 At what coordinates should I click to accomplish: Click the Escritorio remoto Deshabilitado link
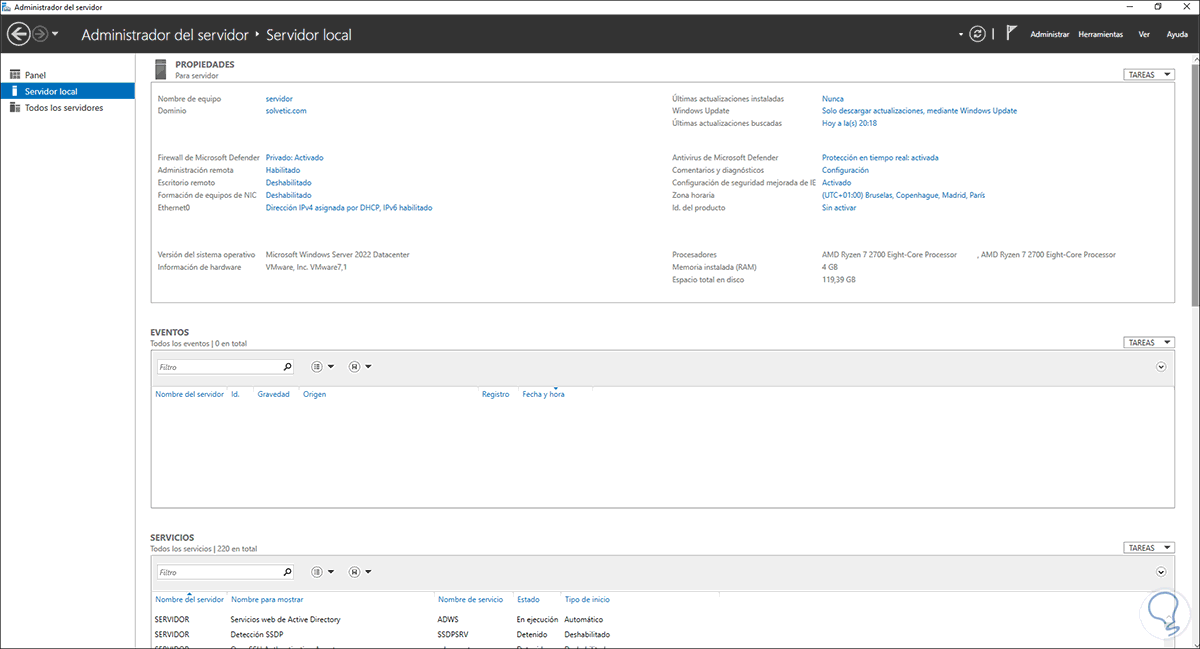[288, 183]
